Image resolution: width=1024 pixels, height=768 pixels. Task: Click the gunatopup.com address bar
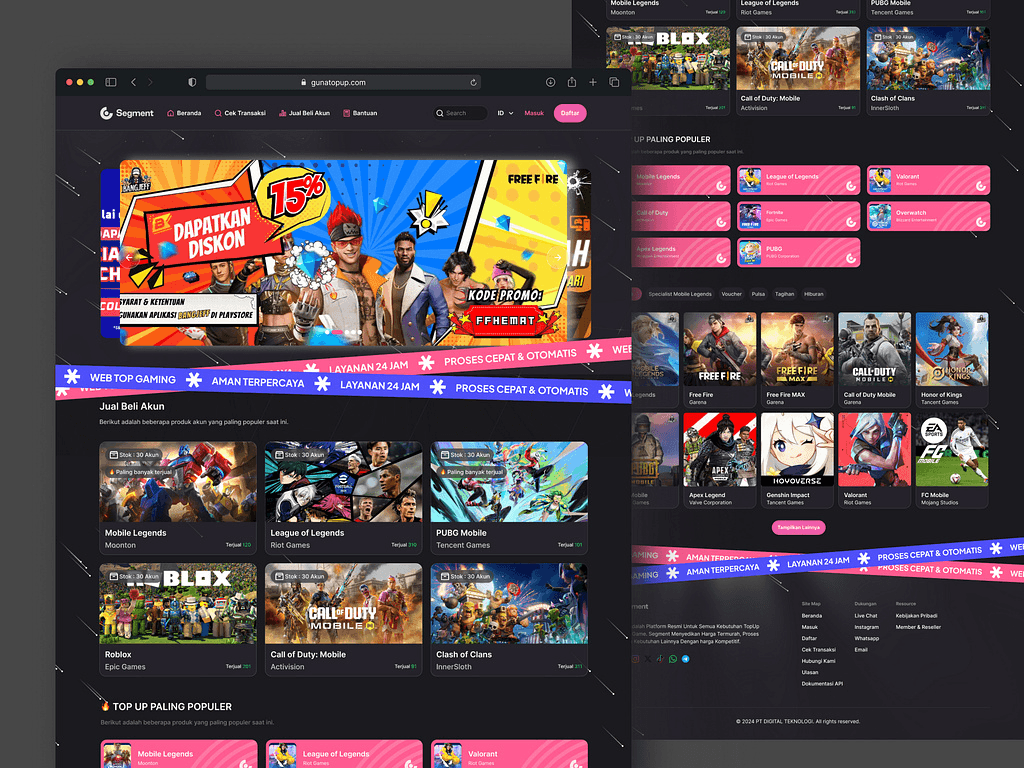(344, 82)
